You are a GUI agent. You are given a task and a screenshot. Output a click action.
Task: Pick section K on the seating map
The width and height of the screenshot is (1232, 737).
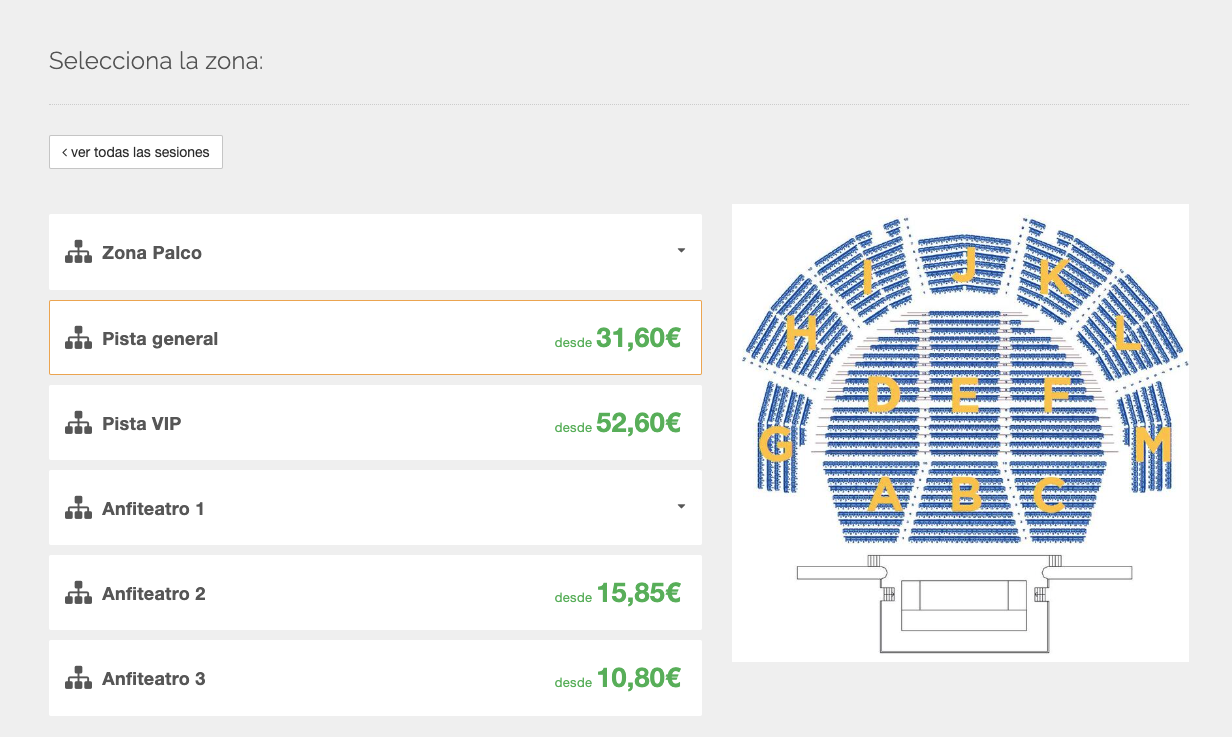(x=1053, y=277)
